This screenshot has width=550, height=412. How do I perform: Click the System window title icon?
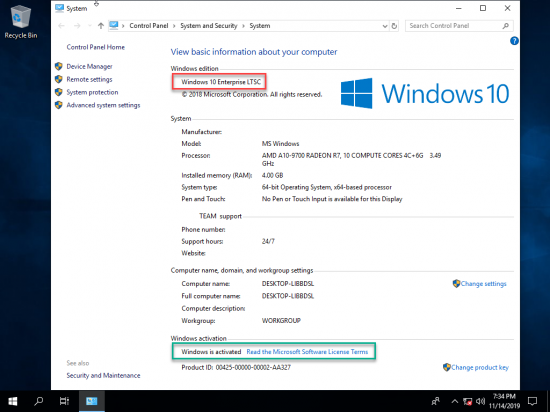59,8
